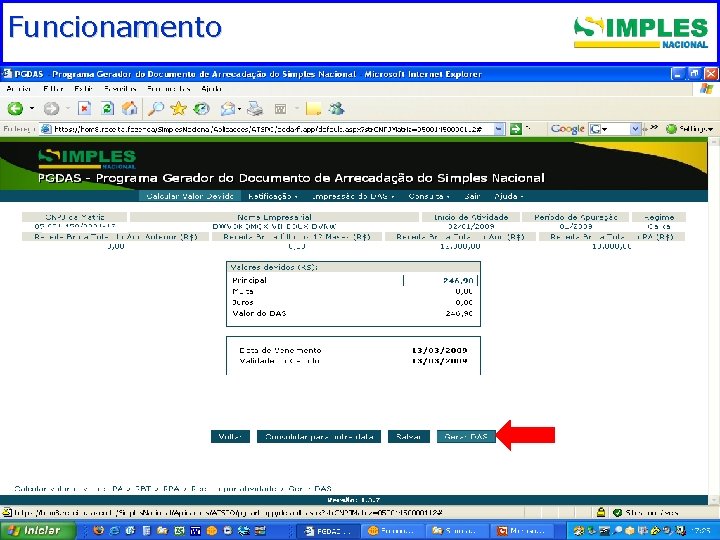Open the Impressão do DAS page menu
The image size is (720, 540).
click(x=353, y=196)
